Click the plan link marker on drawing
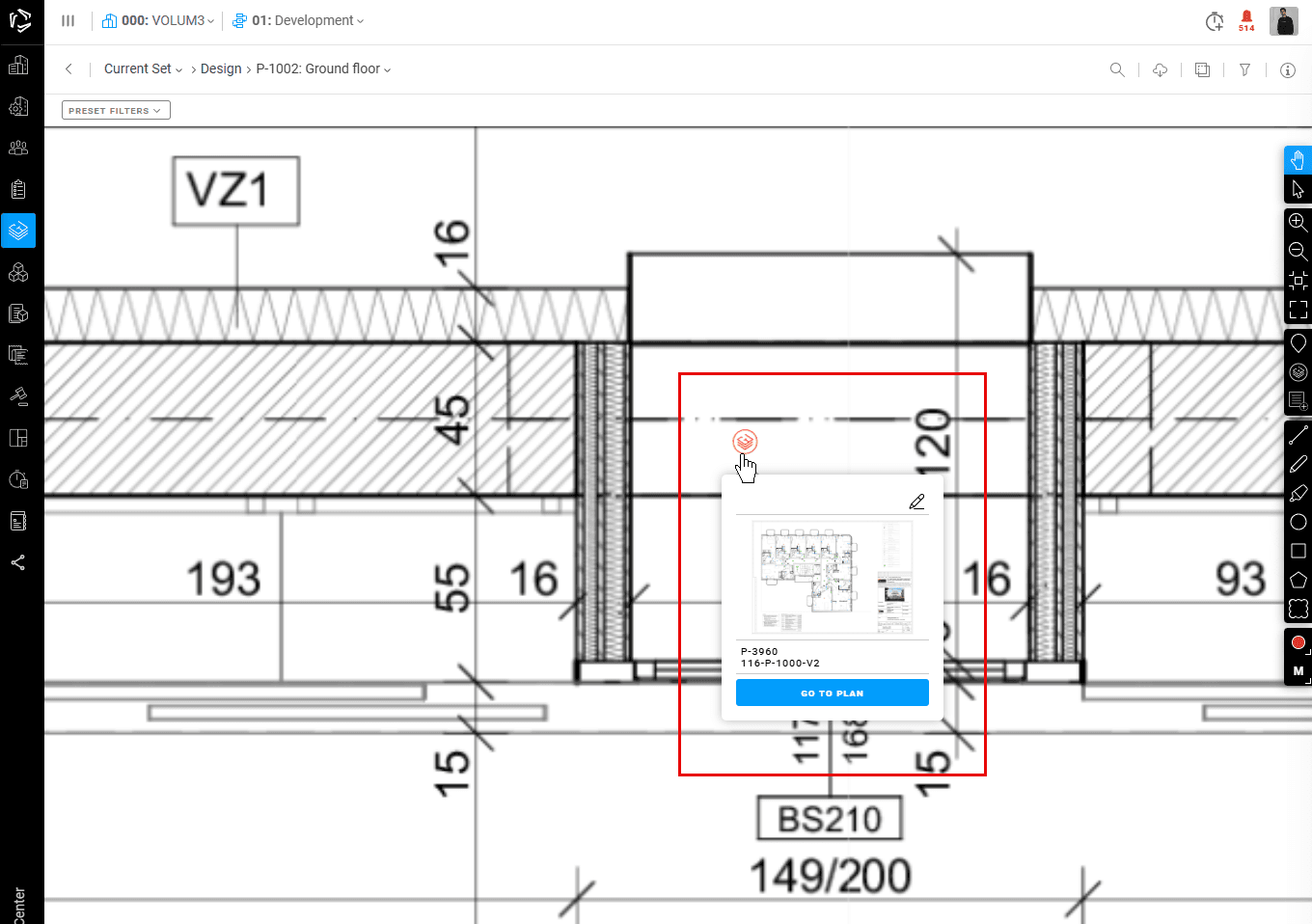Viewport: 1312px width, 924px height. [x=745, y=442]
